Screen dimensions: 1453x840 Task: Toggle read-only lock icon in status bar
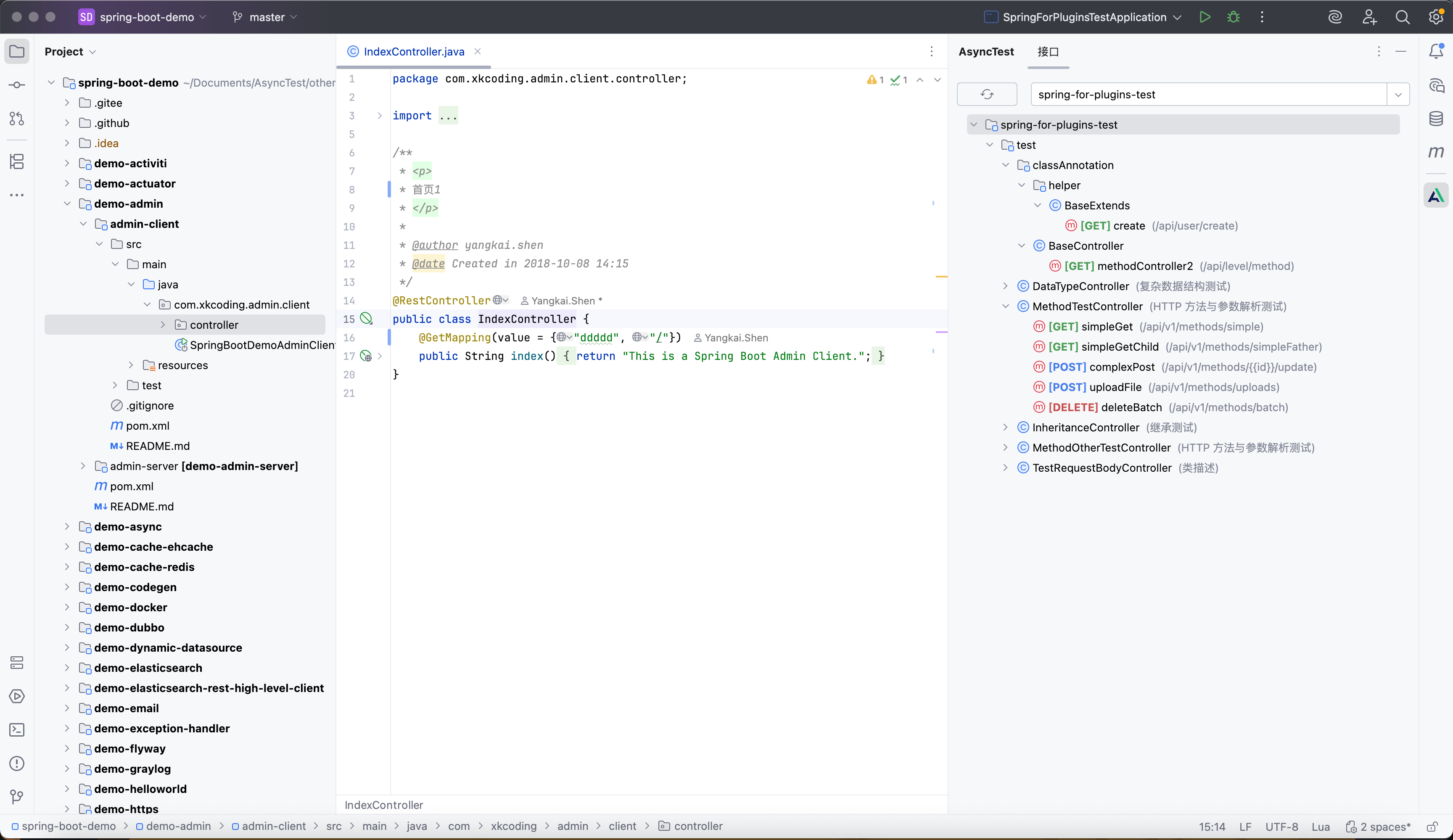pyautogui.click(x=1432, y=827)
